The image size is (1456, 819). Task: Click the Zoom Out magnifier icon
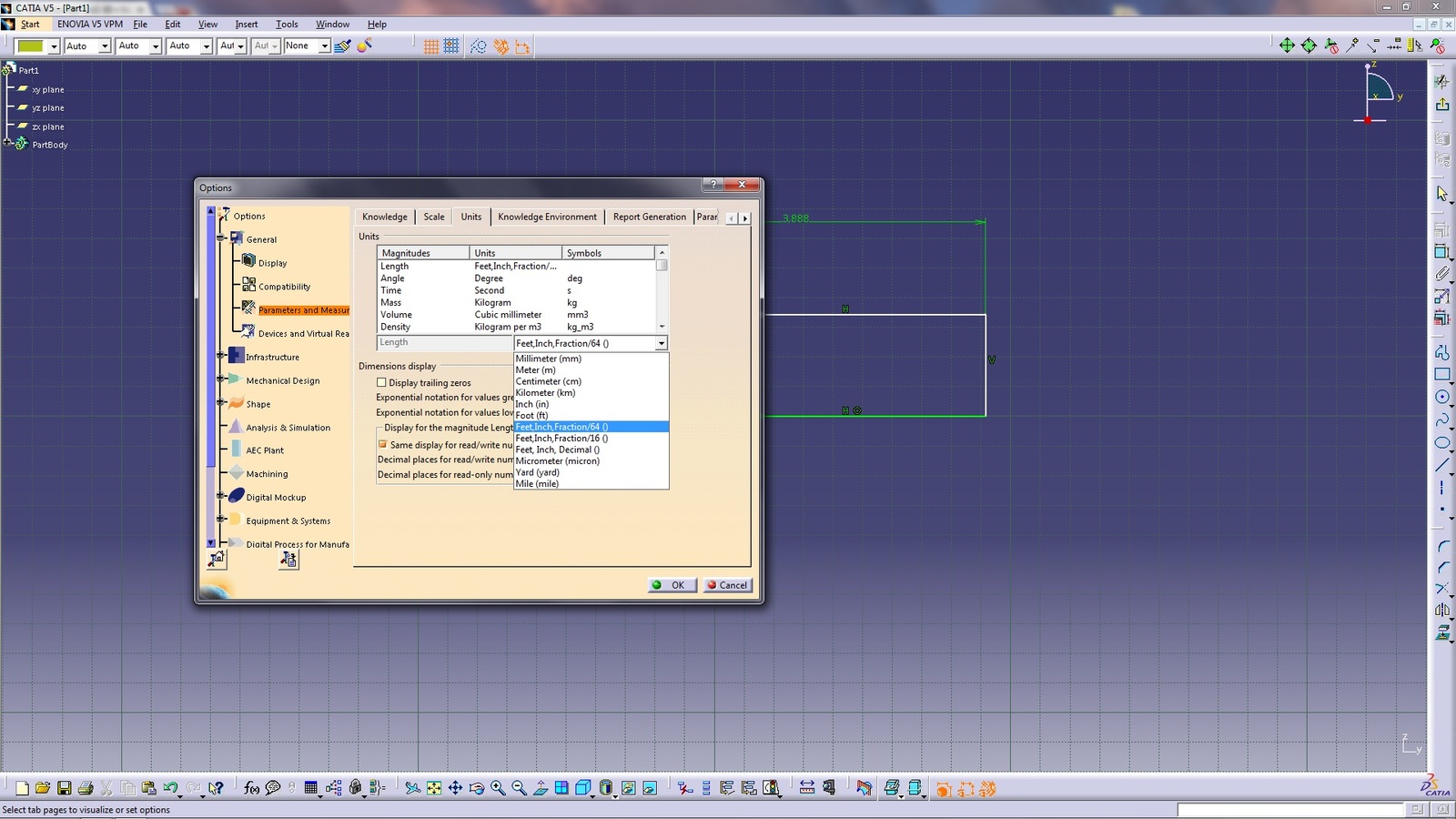[519, 788]
